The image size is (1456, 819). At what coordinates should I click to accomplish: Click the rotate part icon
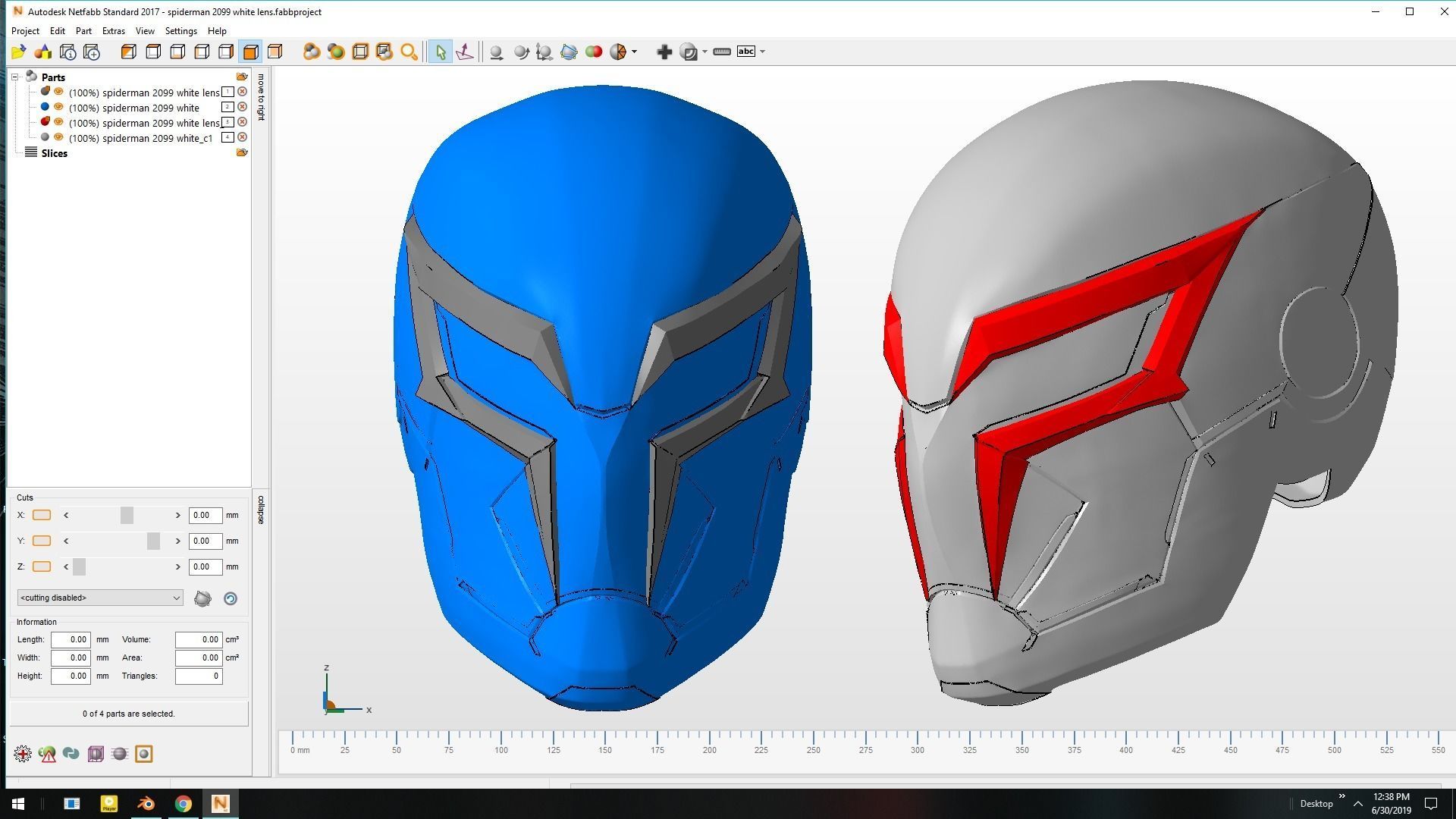pos(521,52)
